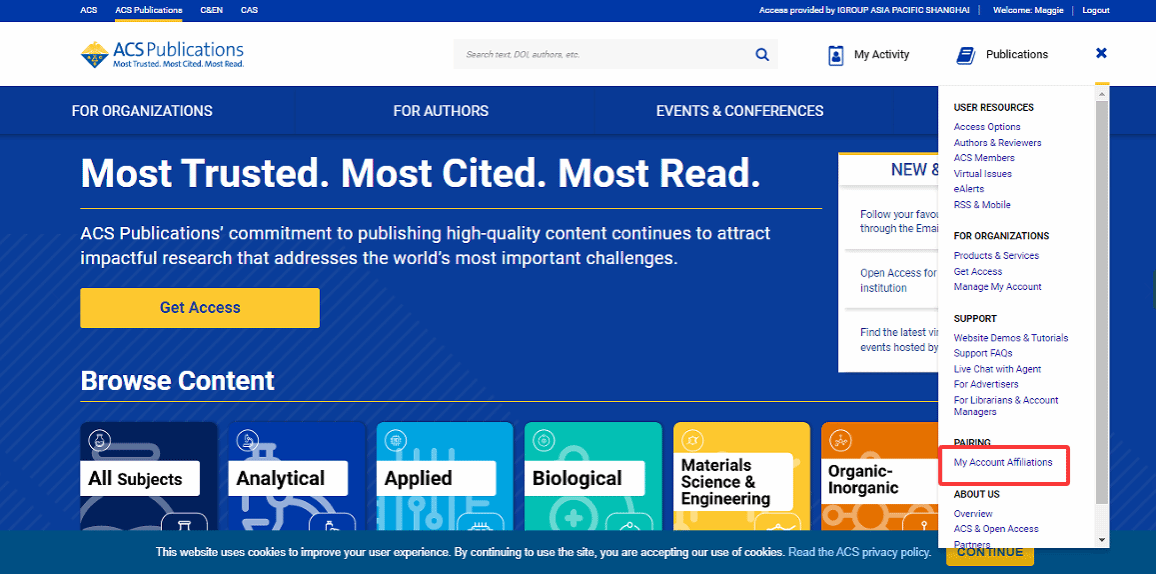Open Products & Services link
Image resolution: width=1156 pixels, height=574 pixels.
pyautogui.click(x=997, y=256)
